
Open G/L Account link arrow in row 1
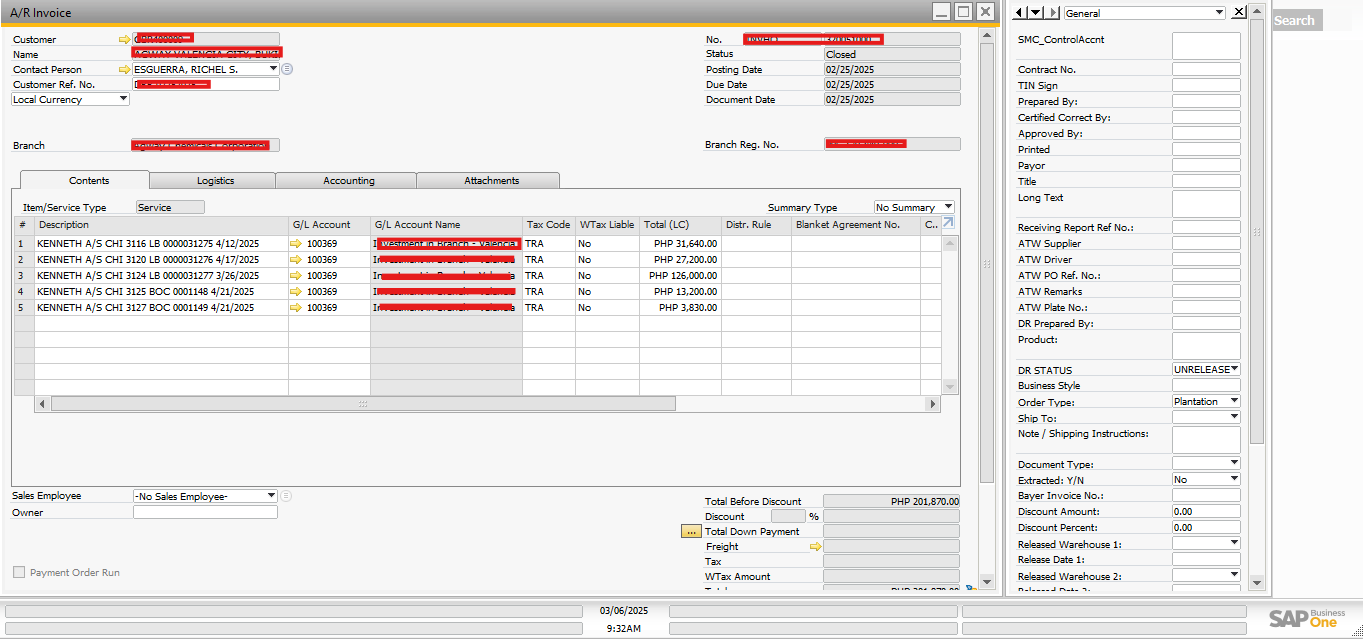click(x=295, y=244)
